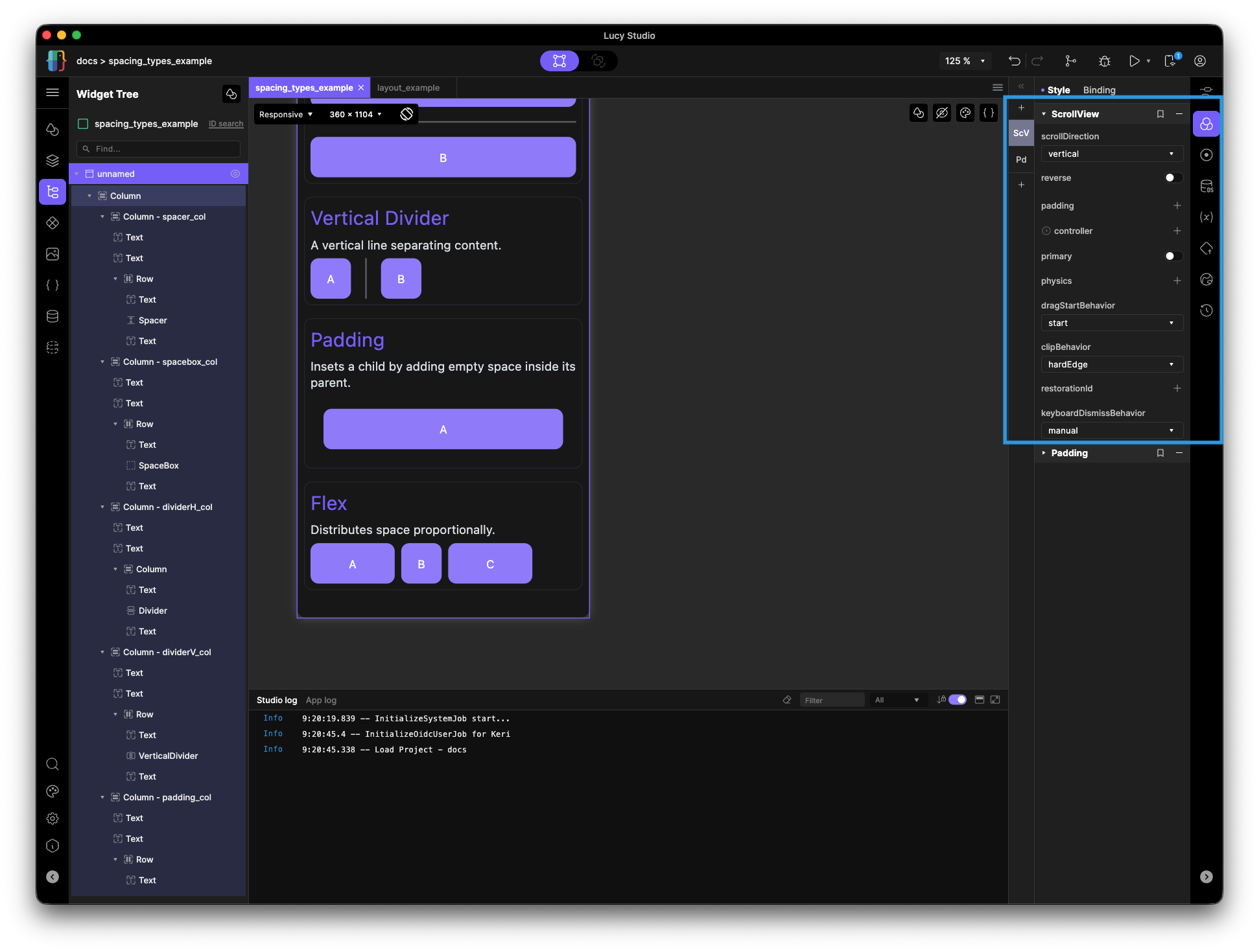
Task: Open the git branch icon
Action: coord(1070,61)
